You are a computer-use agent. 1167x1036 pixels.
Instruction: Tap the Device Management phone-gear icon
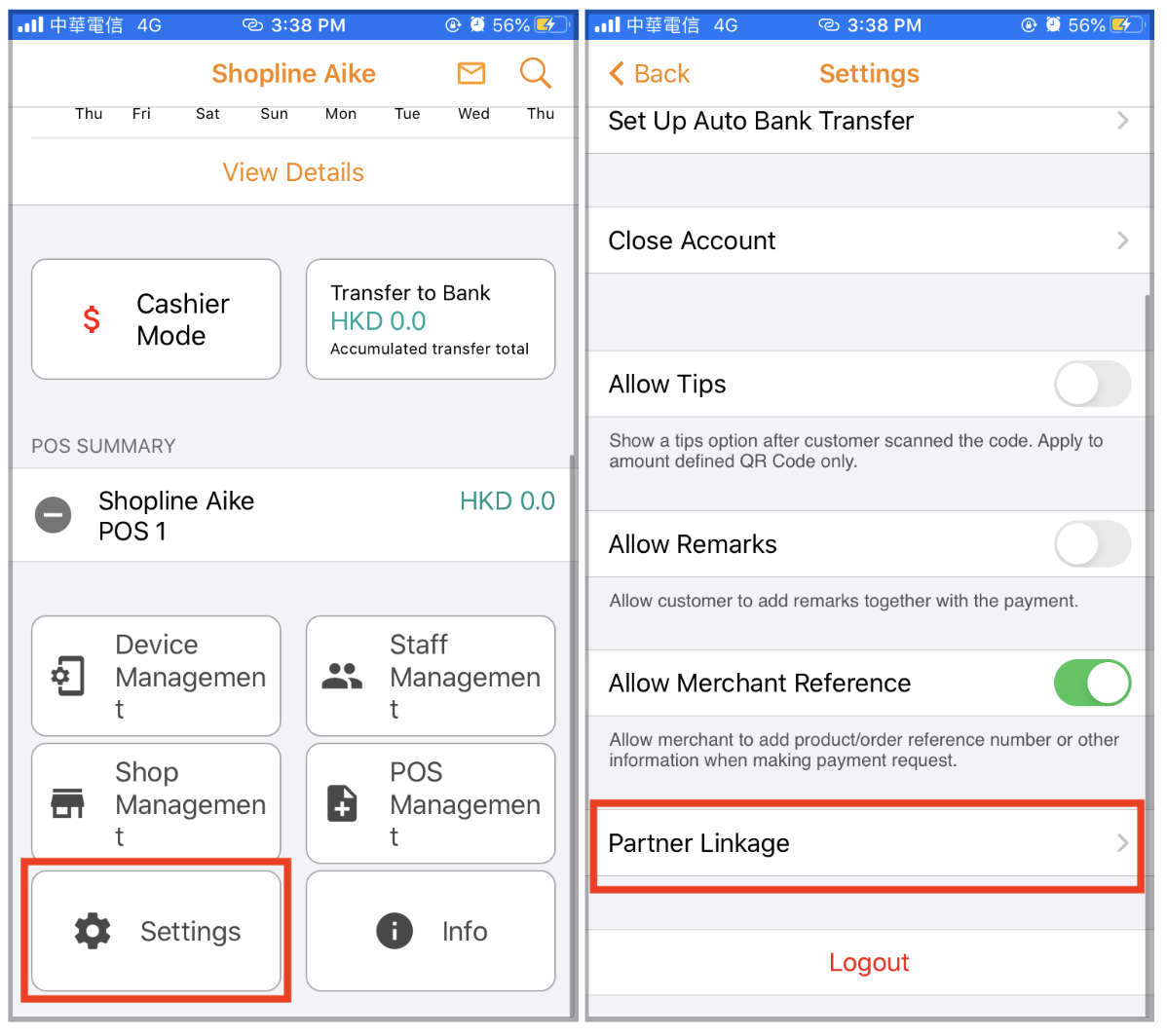[67, 676]
